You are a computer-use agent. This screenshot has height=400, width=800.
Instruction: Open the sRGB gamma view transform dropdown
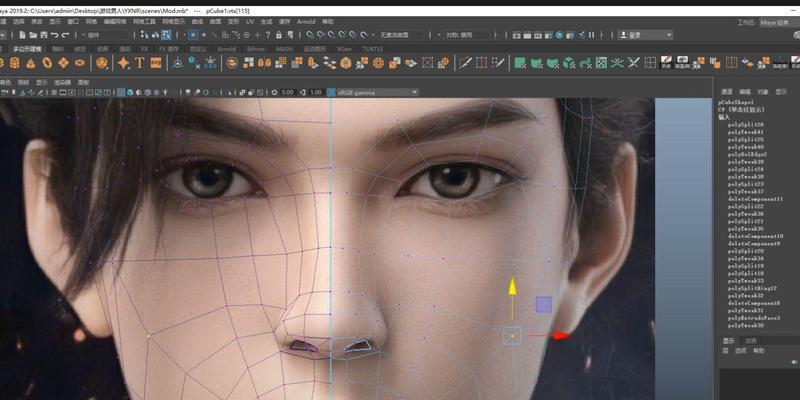[x=378, y=92]
